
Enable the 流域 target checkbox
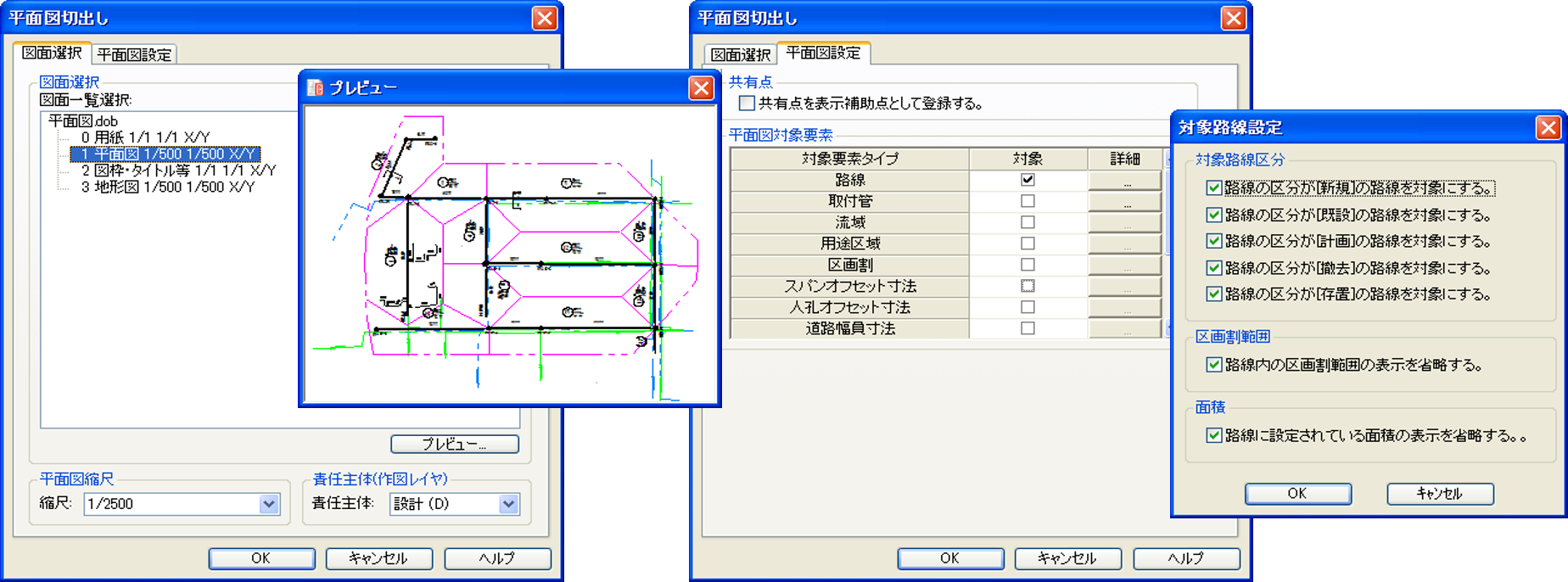pos(1028,222)
